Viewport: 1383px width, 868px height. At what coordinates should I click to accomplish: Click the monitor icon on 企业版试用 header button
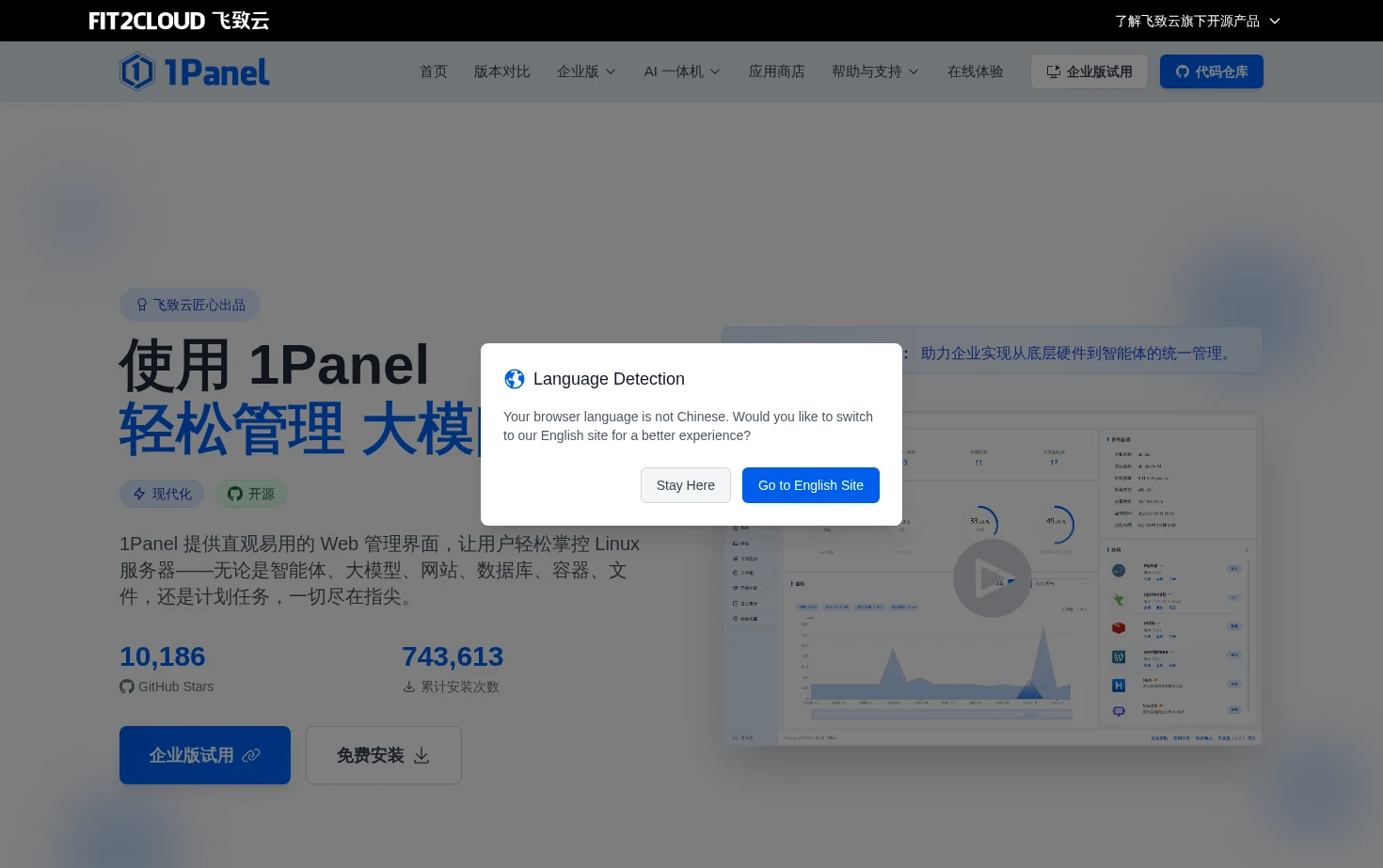tap(1054, 71)
